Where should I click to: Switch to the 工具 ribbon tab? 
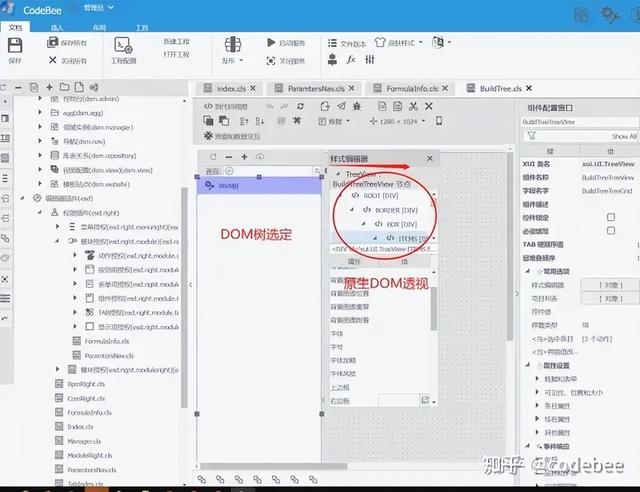pos(142,28)
